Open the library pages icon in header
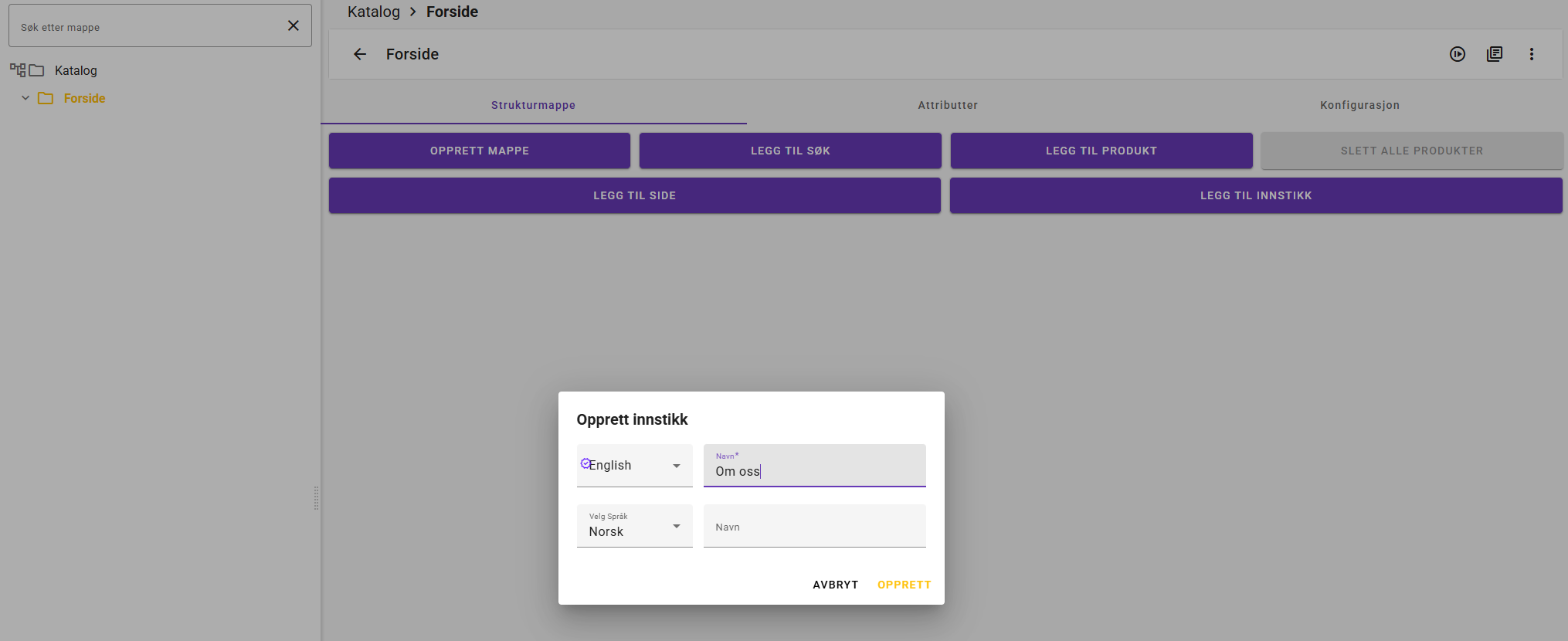Viewport: 1568px width, 641px height. 1494,54
